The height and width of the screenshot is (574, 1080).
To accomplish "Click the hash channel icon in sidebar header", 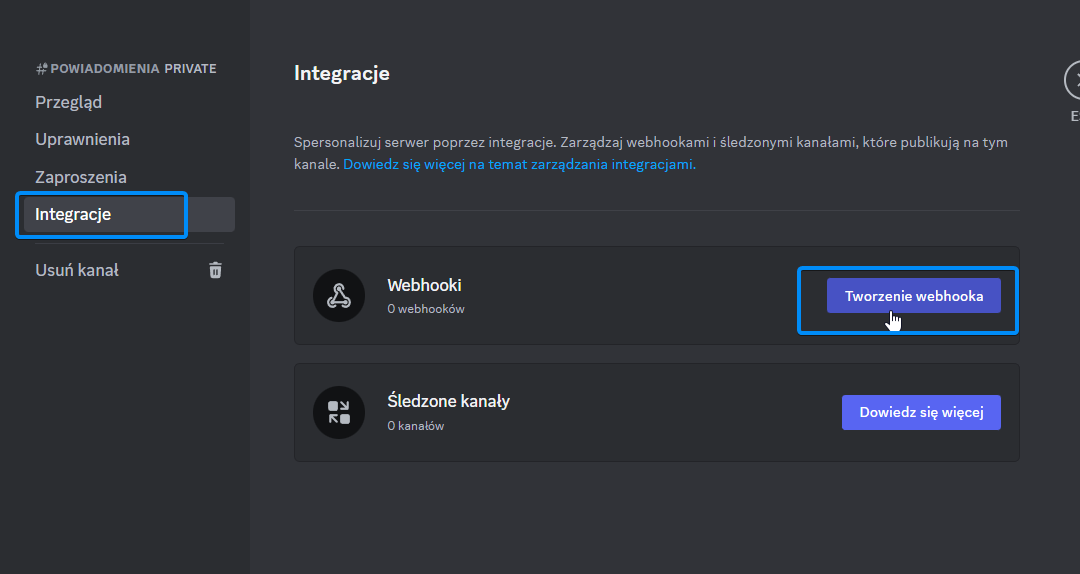I will 41,69.
